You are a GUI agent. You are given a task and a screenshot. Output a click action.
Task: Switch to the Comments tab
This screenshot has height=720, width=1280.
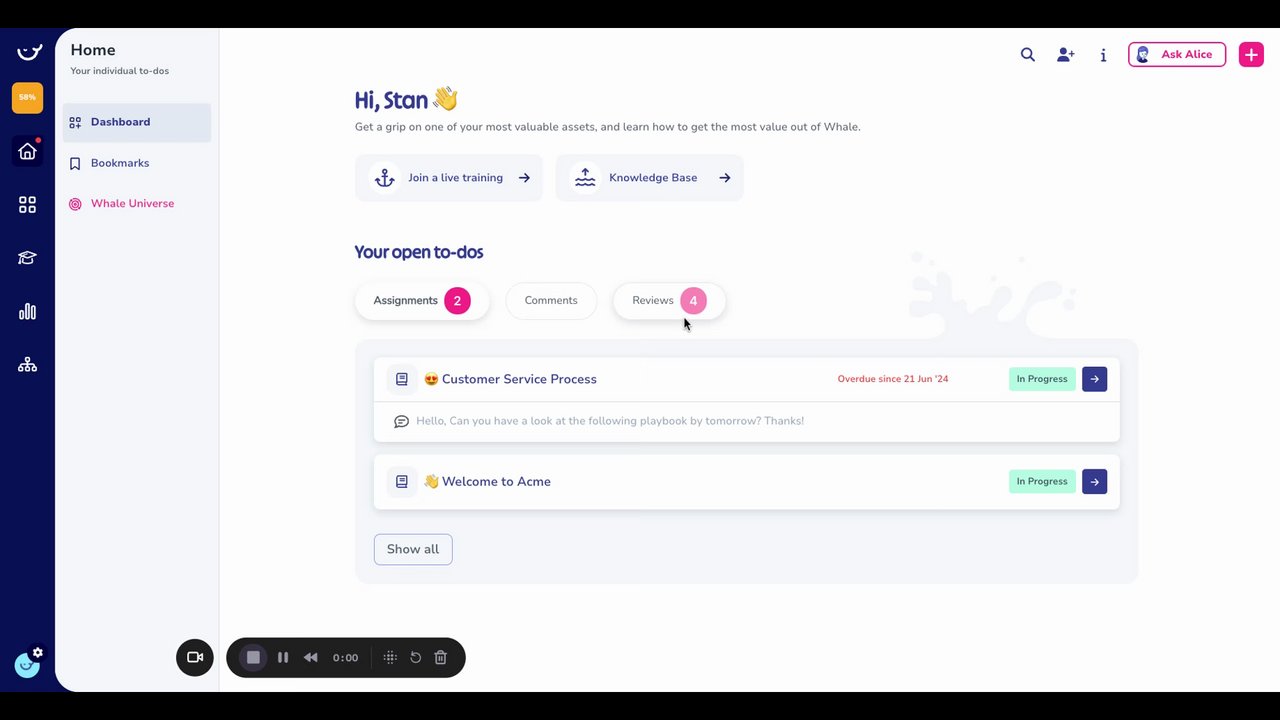tap(551, 301)
